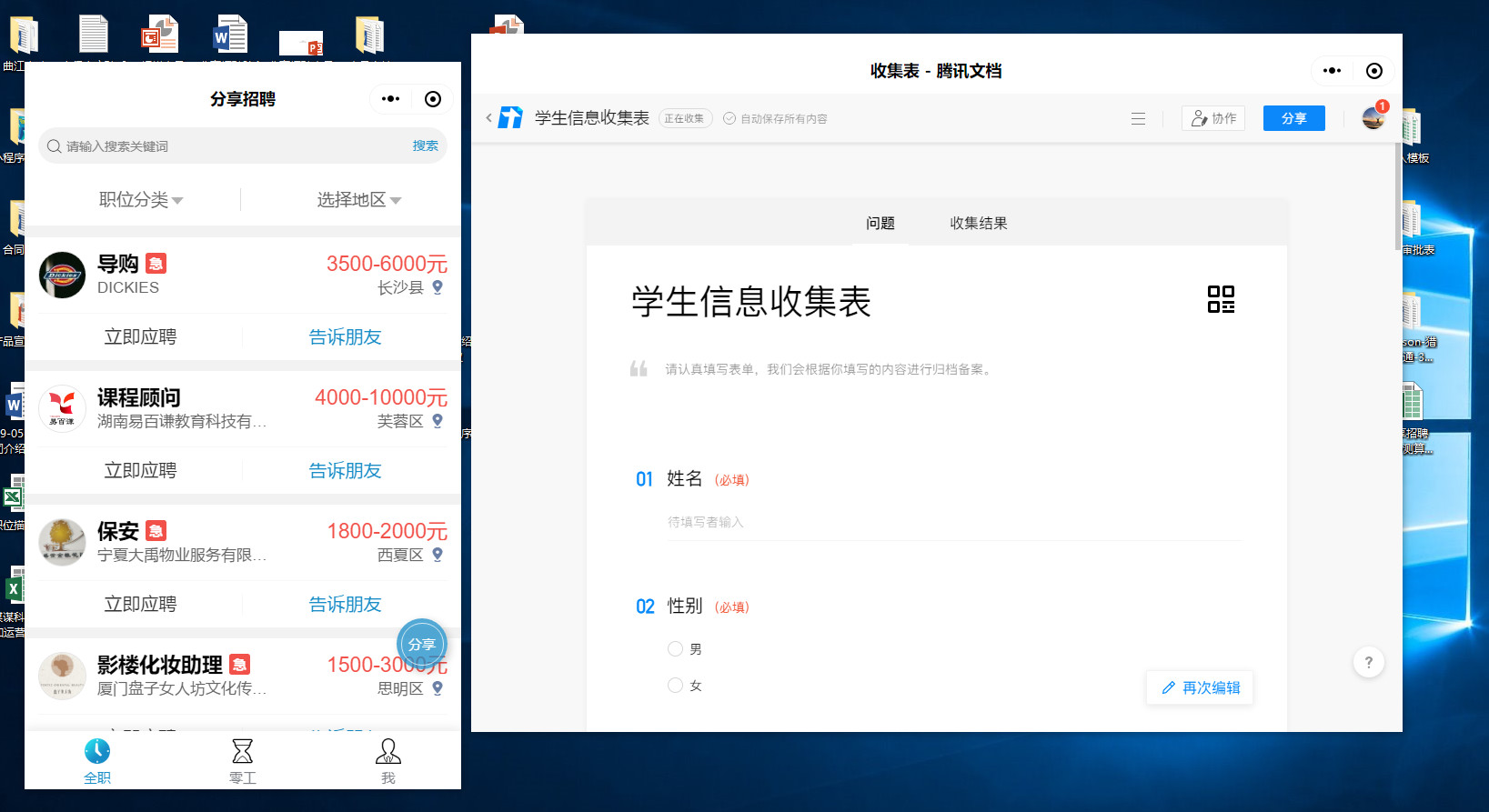
Task: Click the 收集表 window vertical scrollbar
Action: tap(1398, 195)
